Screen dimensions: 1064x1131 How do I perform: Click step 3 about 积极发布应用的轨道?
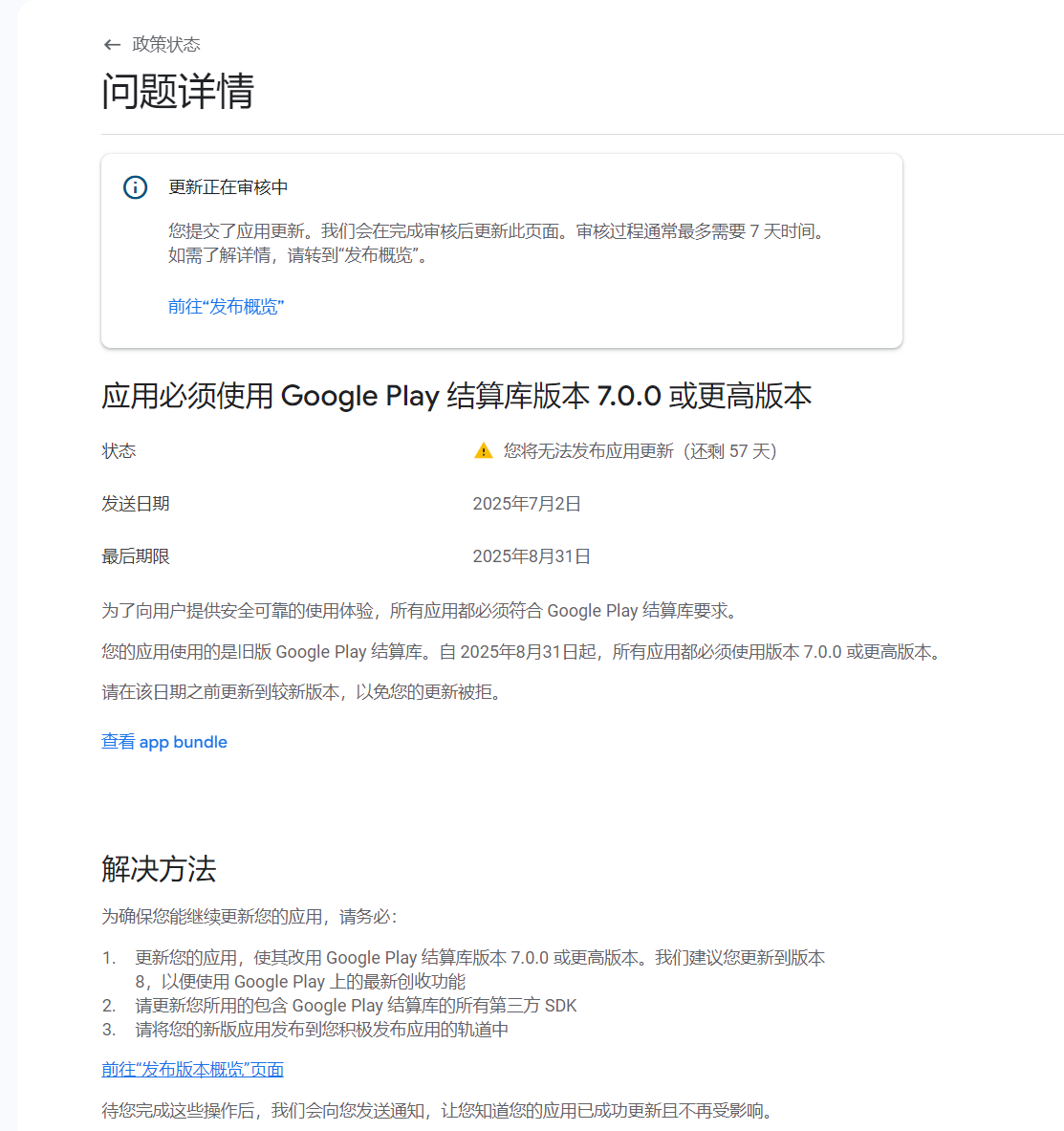(322, 1030)
